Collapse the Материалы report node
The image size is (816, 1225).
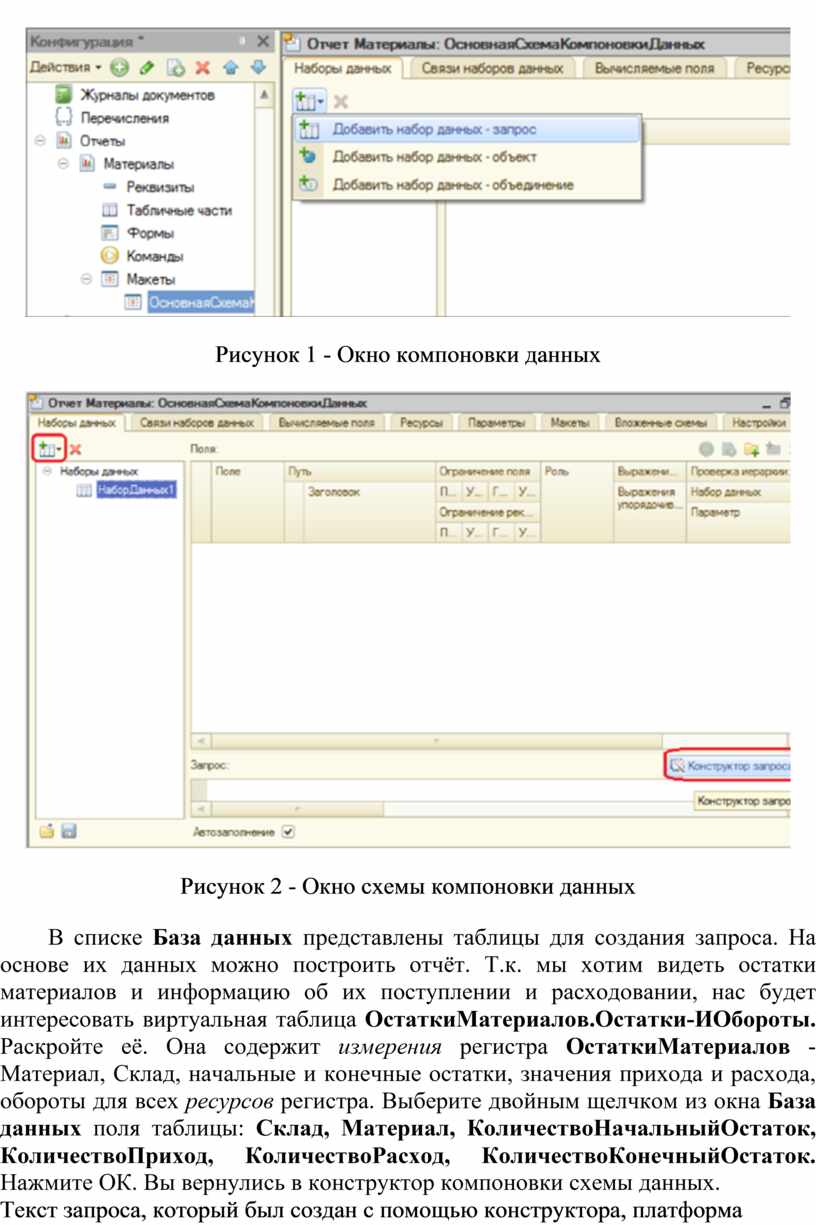coord(63,164)
